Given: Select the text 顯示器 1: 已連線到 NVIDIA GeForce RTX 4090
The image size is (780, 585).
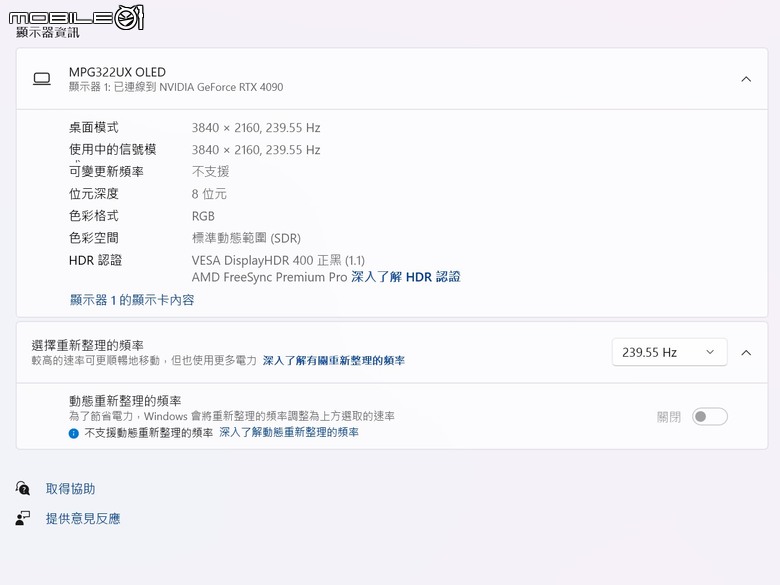Looking at the screenshot, I should [x=176, y=87].
